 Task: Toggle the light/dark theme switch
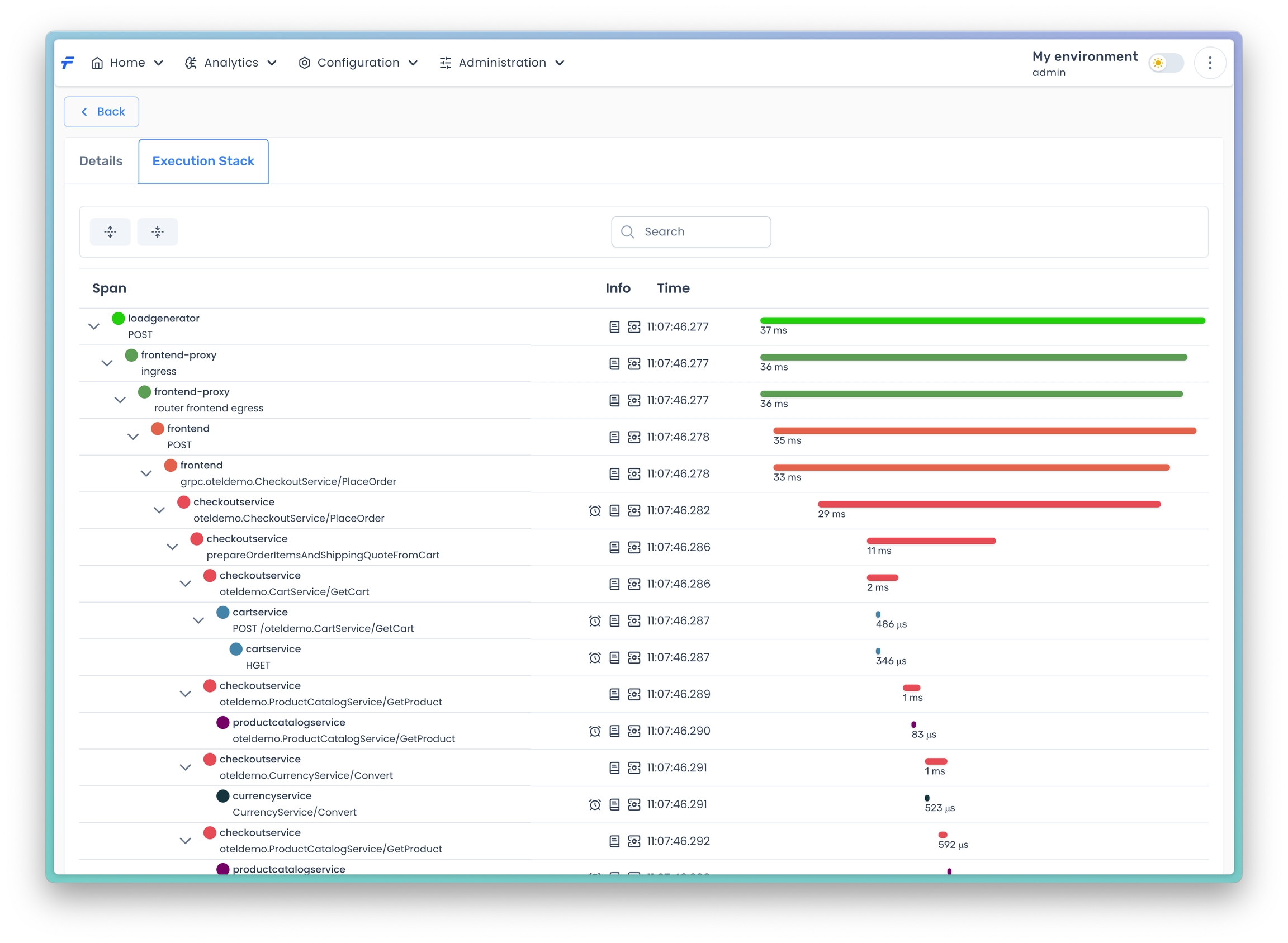(x=1165, y=63)
